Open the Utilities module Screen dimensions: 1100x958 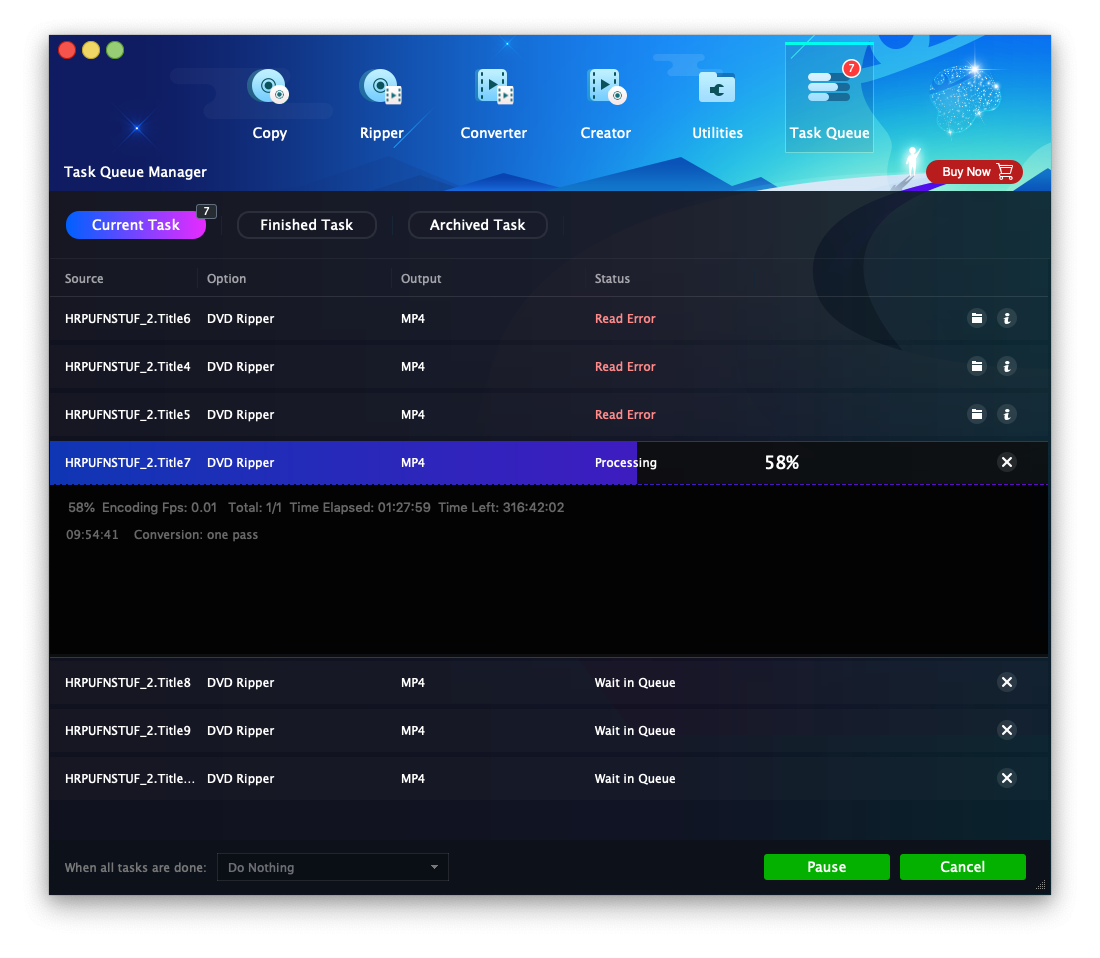pyautogui.click(x=717, y=104)
